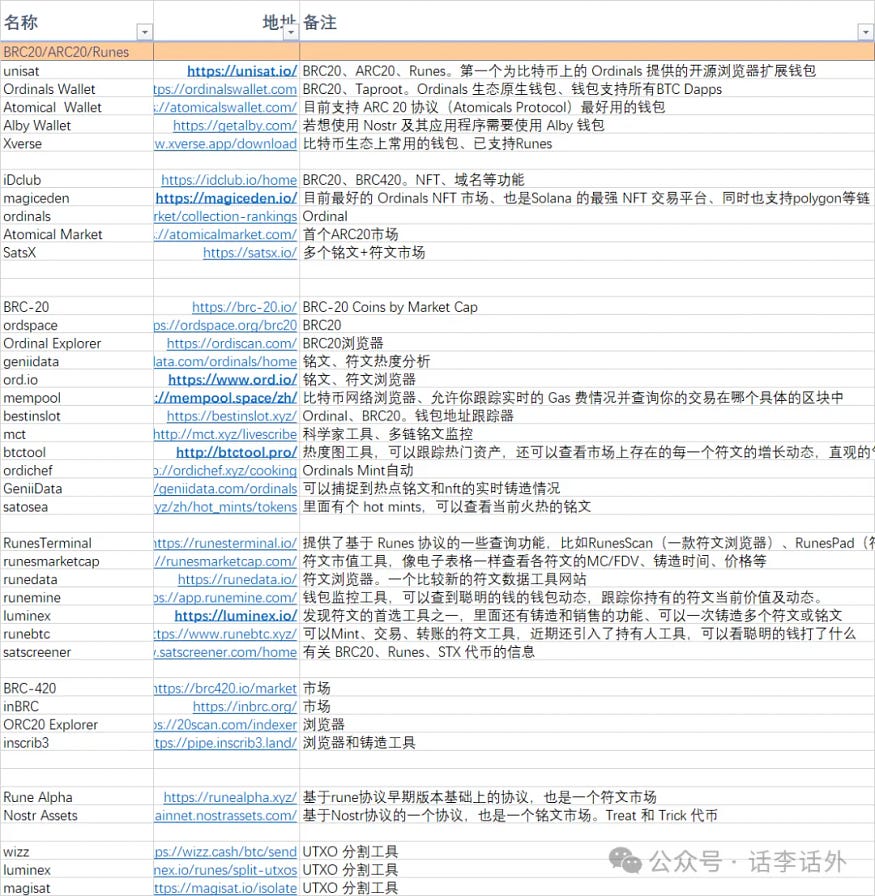Open the app.runemine.com link
The height and width of the screenshot is (896, 875).
225,598
